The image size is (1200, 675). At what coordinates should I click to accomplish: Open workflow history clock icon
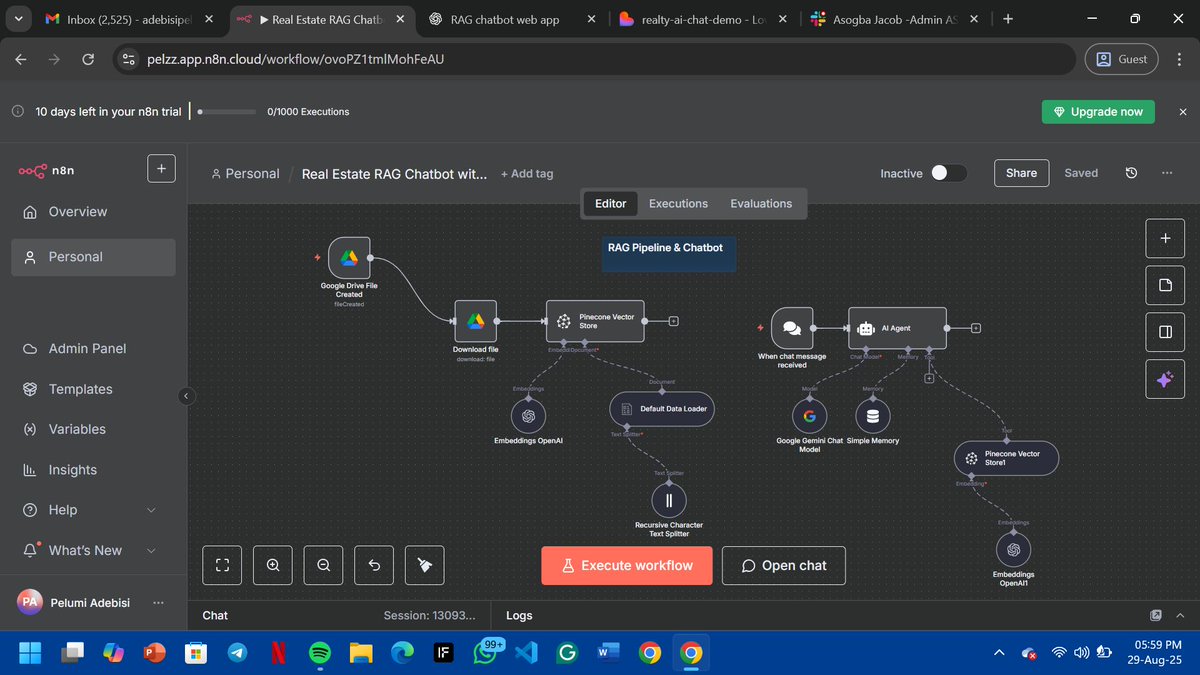[1131, 173]
